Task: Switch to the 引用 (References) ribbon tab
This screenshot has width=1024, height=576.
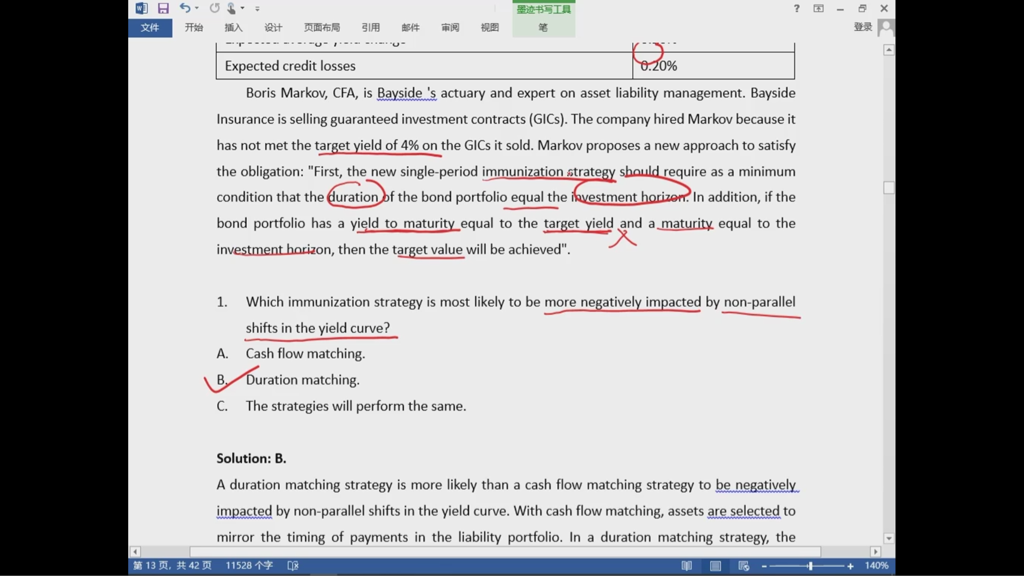Action: pos(370,27)
